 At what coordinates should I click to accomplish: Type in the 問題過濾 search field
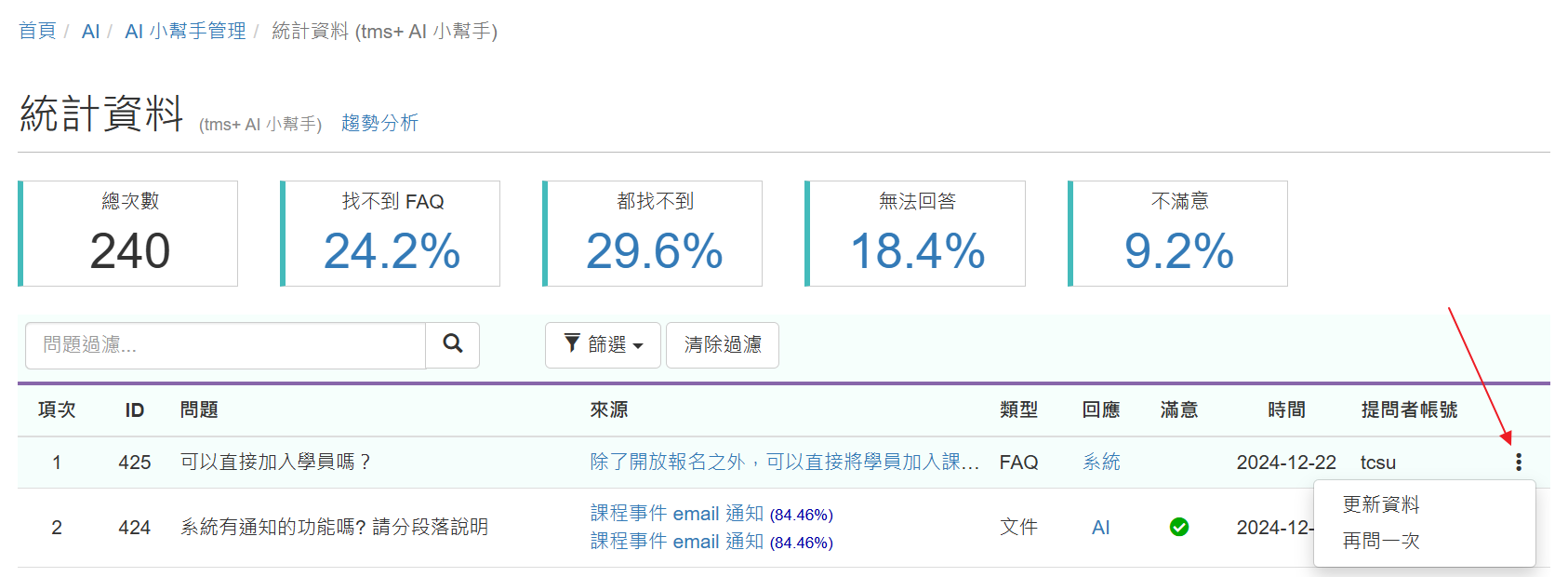pos(225,345)
